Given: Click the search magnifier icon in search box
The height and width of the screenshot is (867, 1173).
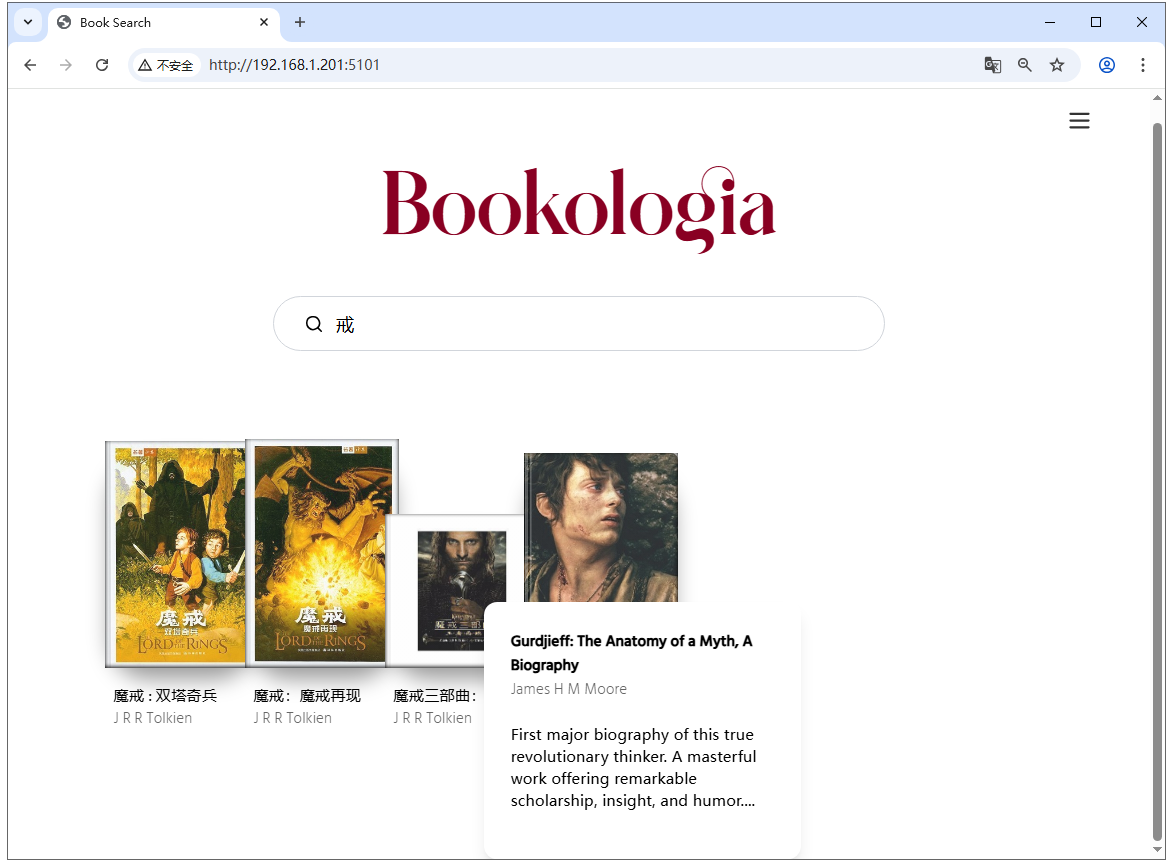Looking at the screenshot, I should 314,324.
